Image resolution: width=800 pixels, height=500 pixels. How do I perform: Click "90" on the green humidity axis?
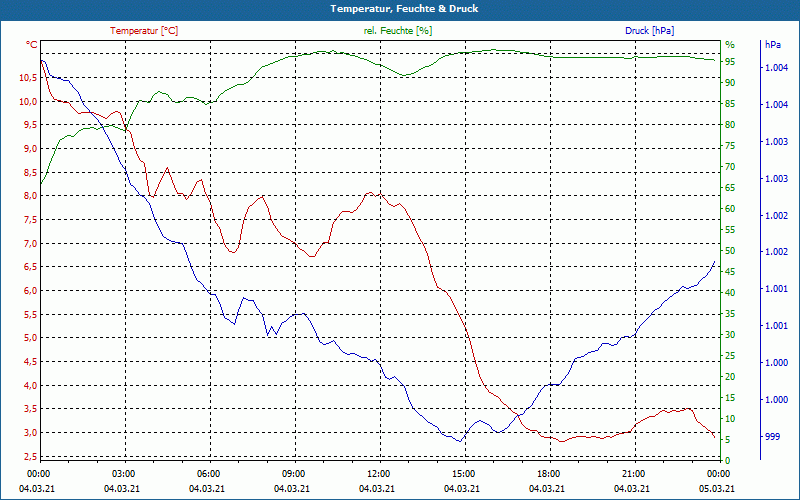tap(730, 83)
